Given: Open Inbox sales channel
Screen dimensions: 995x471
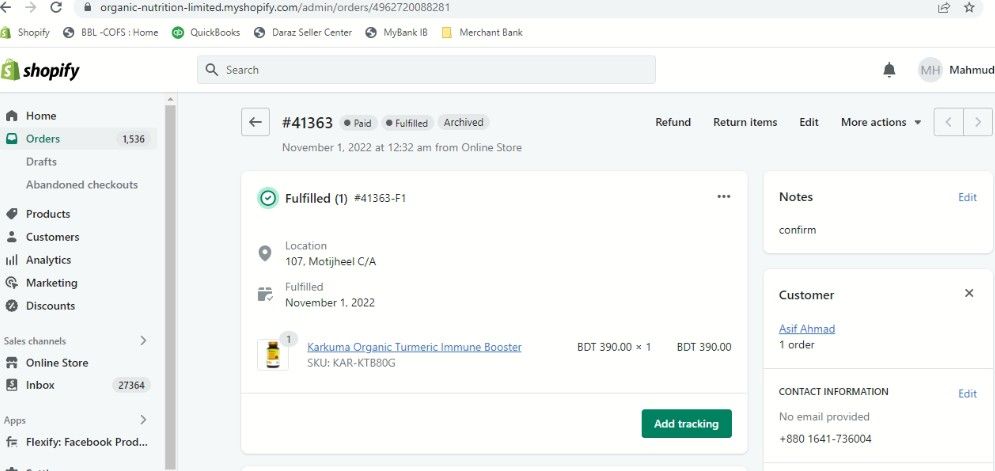Looking at the screenshot, I should (x=40, y=385).
